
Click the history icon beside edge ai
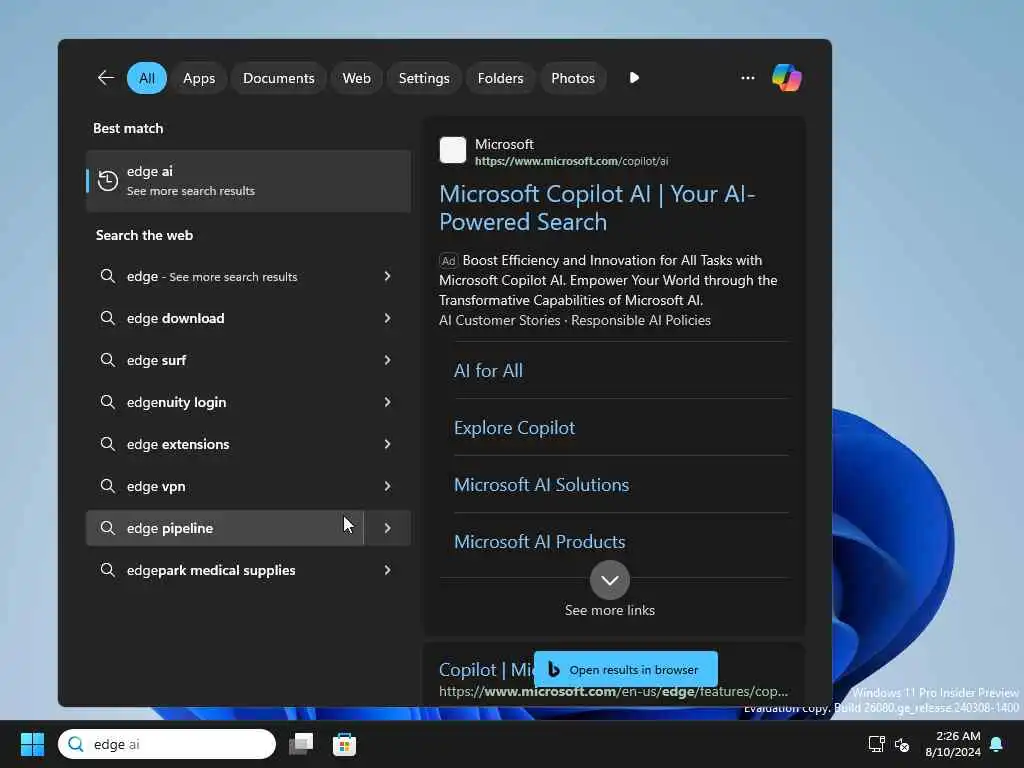point(108,181)
